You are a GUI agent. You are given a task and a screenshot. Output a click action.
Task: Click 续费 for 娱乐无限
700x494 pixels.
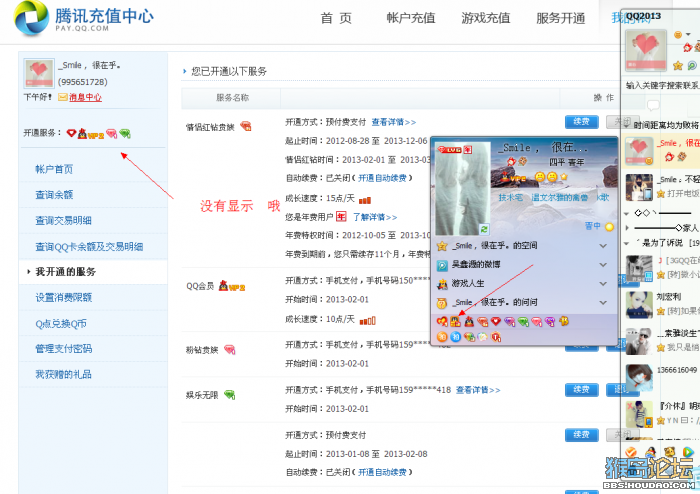[x=582, y=390]
